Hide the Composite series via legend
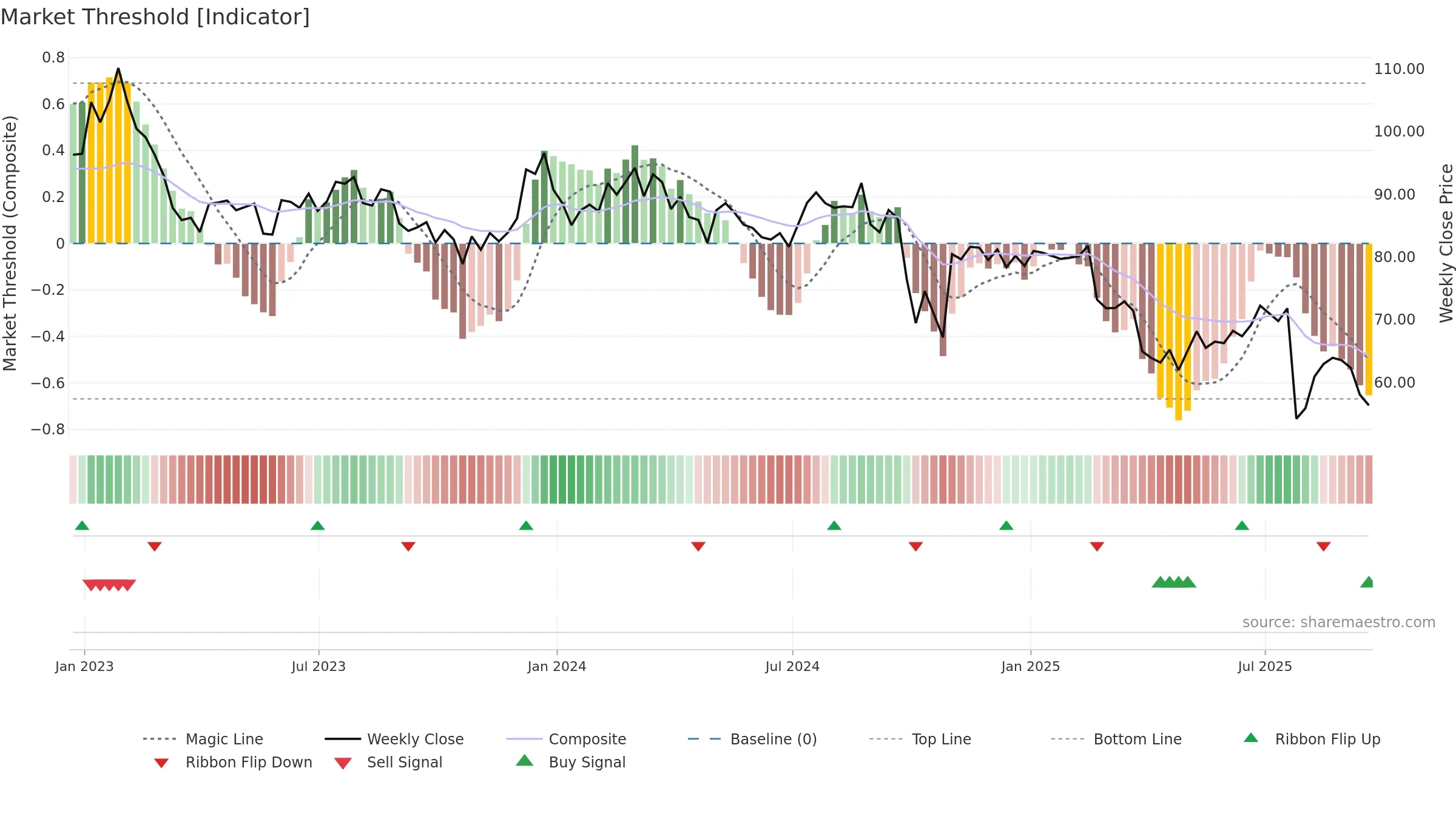 (x=566, y=739)
